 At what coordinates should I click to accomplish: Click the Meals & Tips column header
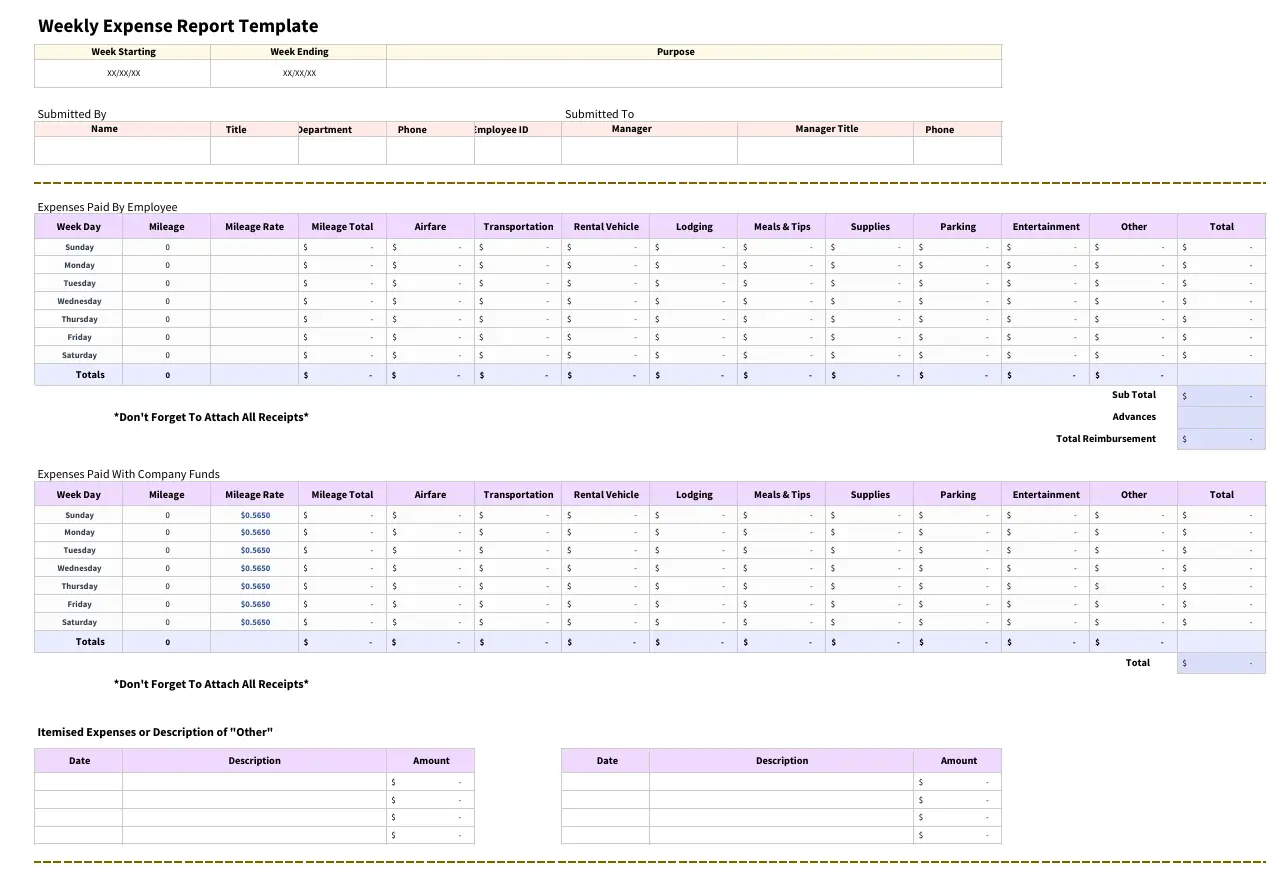click(781, 226)
